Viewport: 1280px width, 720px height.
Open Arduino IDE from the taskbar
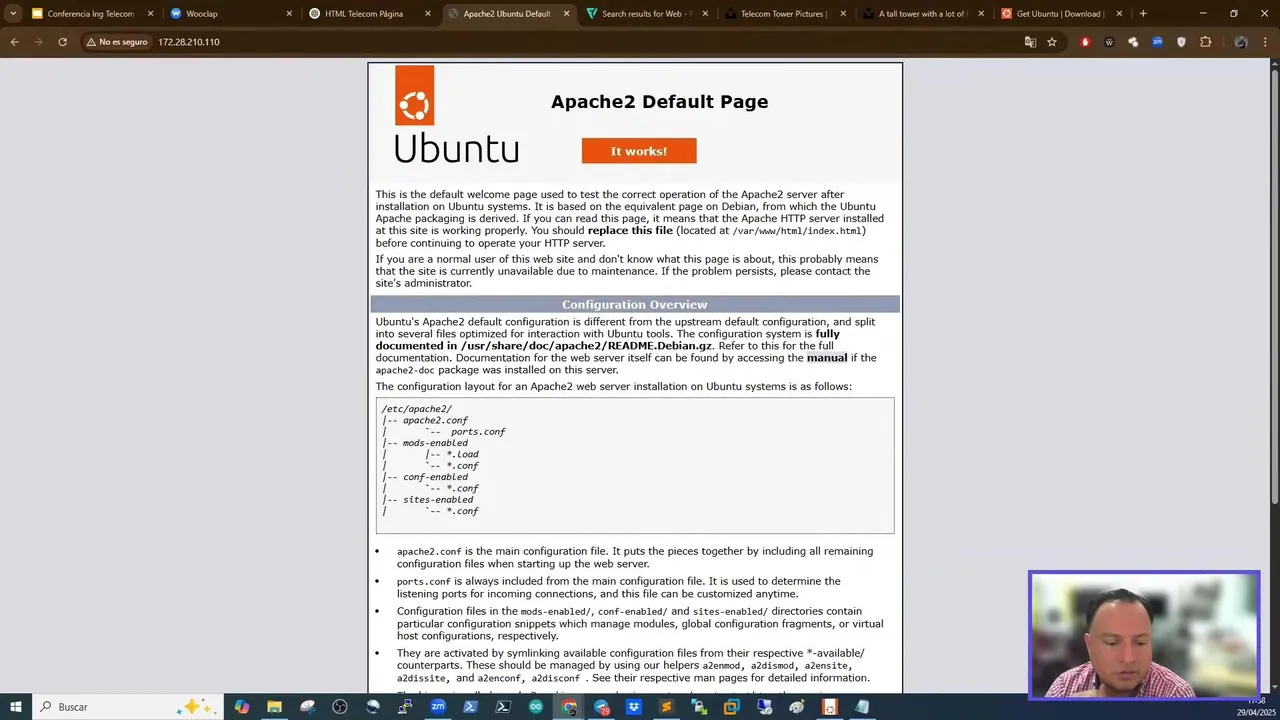pyautogui.click(x=536, y=707)
